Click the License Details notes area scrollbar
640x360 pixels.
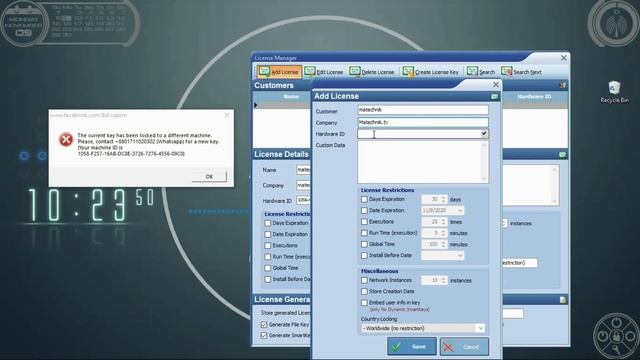[x=555, y=185]
